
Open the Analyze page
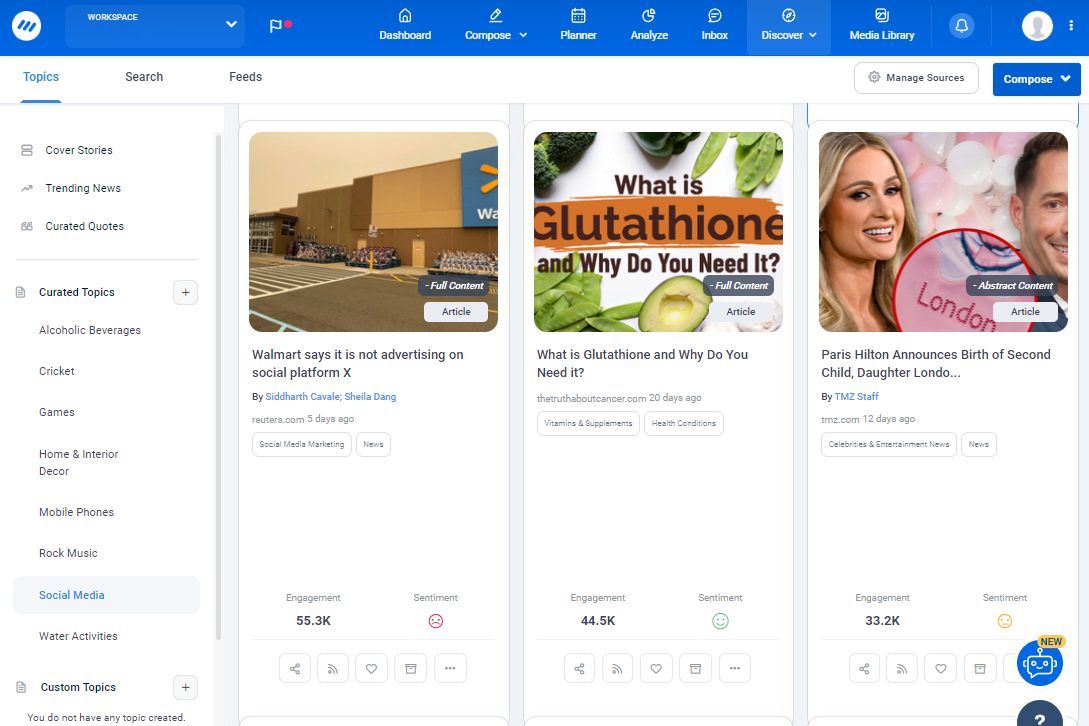click(x=649, y=26)
